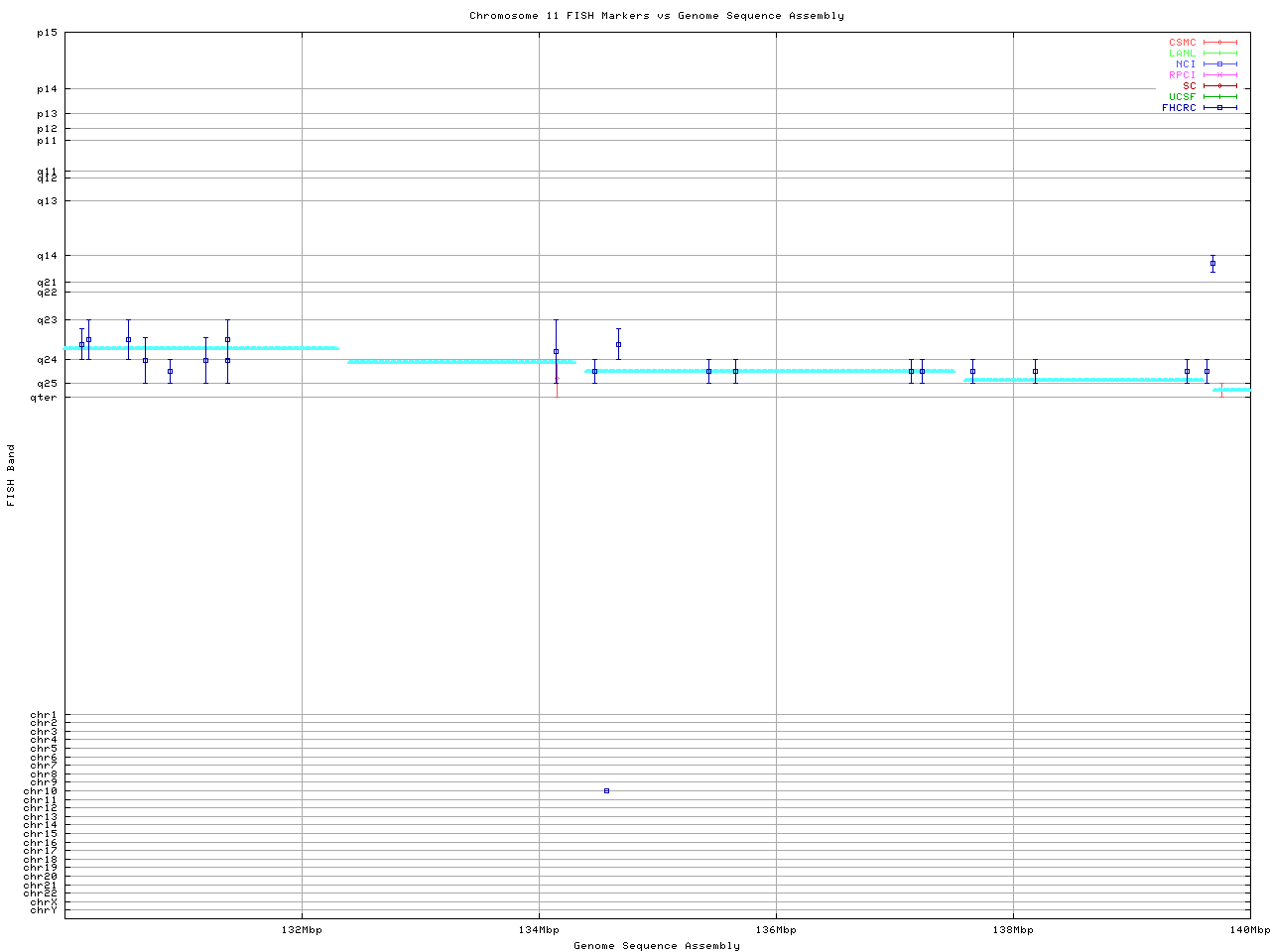Click the SC legend marker sample
This screenshot has height=952, width=1270.
tap(1219, 86)
